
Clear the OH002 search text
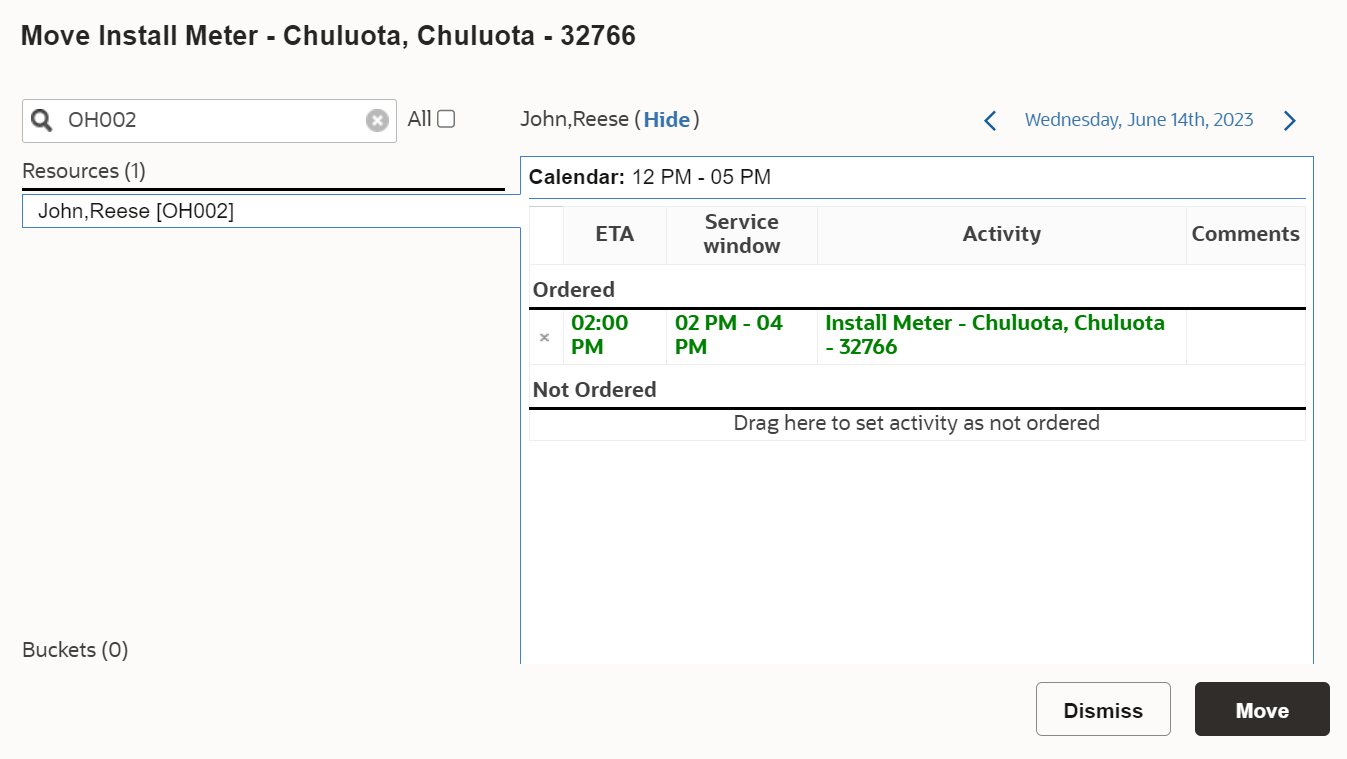pyautogui.click(x=377, y=121)
